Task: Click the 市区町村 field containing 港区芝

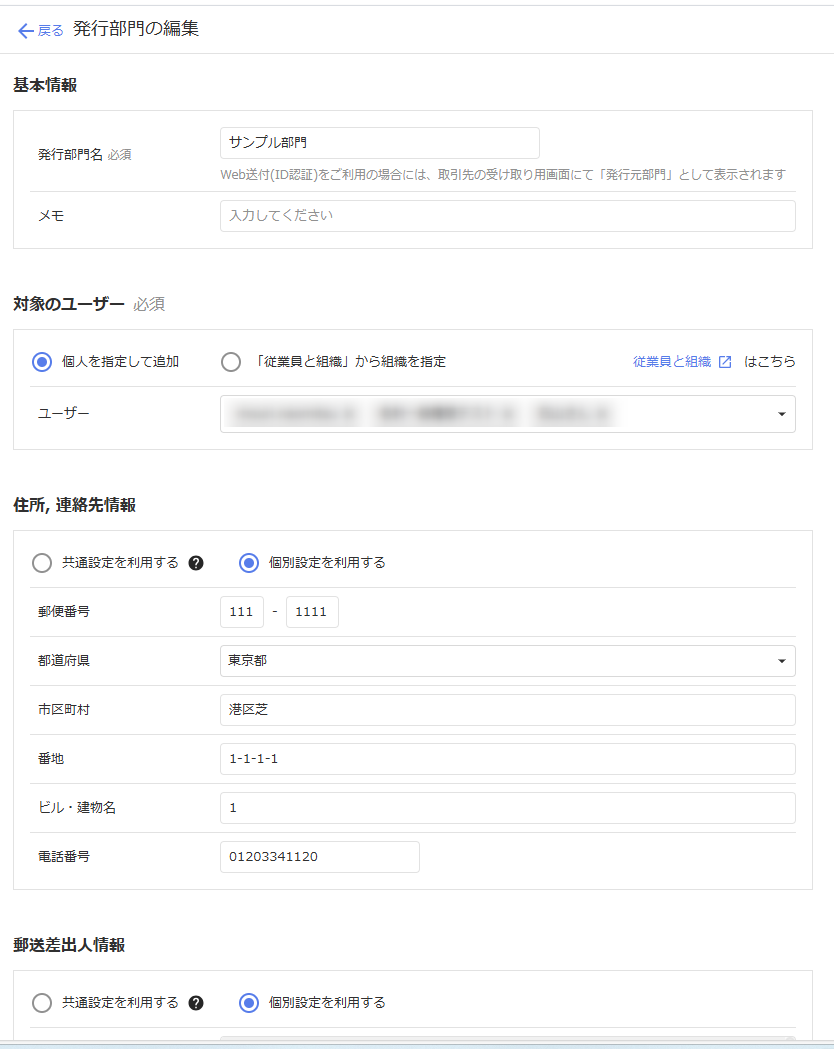Action: (507, 710)
